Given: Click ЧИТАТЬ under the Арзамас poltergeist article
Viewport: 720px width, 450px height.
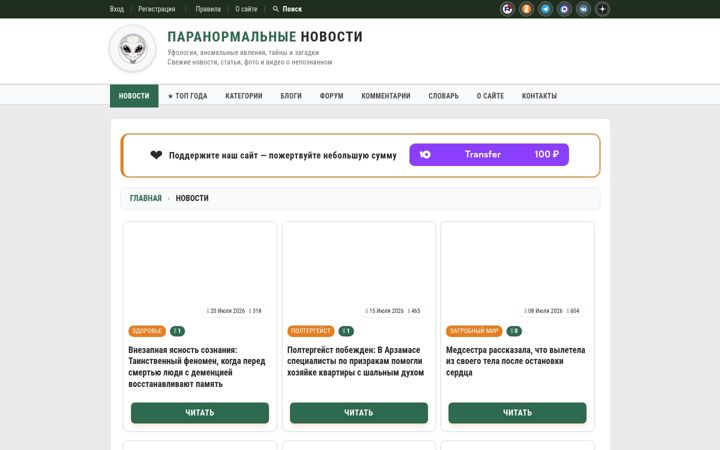Looking at the screenshot, I should pos(359,413).
